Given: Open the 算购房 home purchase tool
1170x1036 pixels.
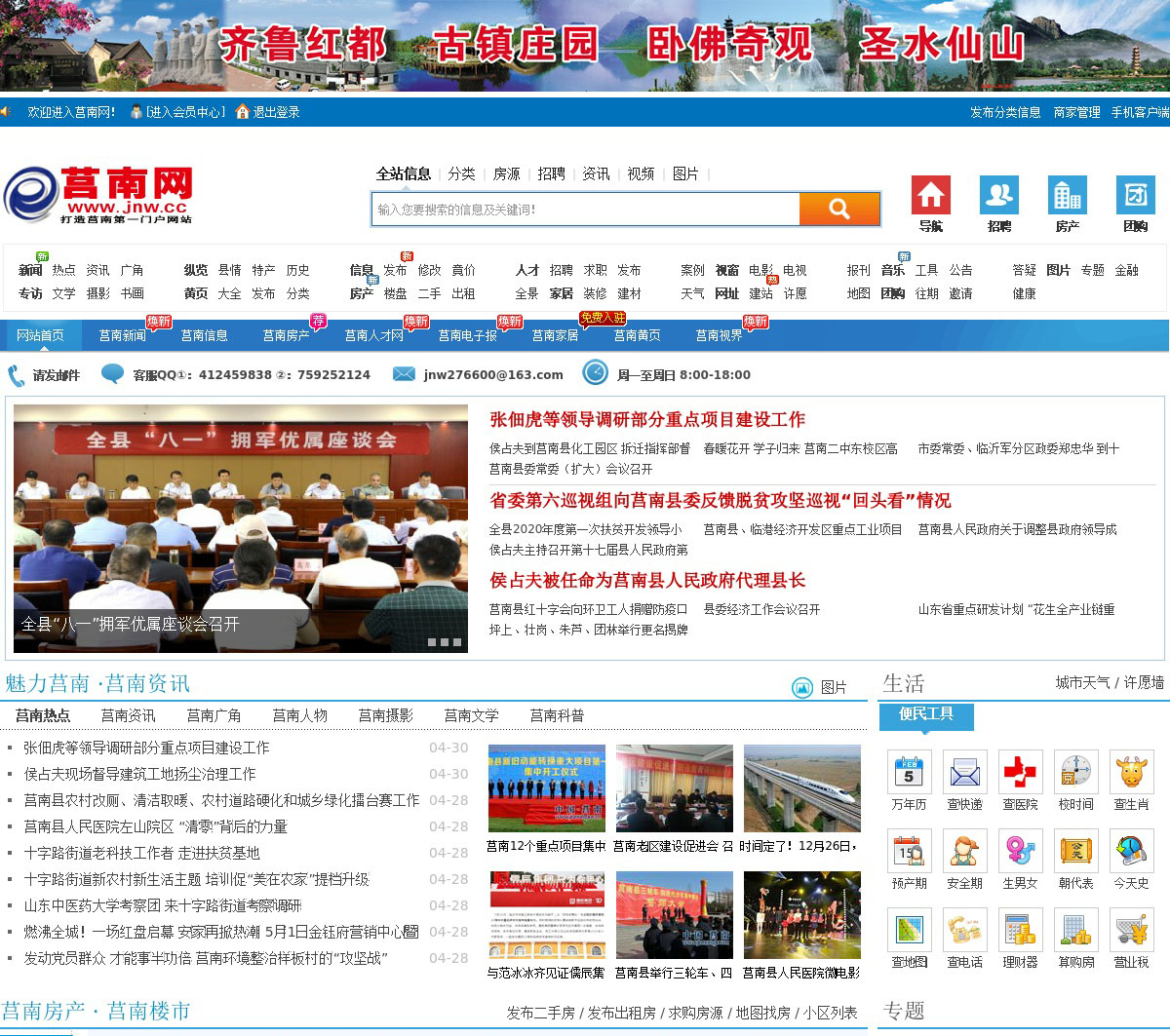Looking at the screenshot, I should (1075, 930).
